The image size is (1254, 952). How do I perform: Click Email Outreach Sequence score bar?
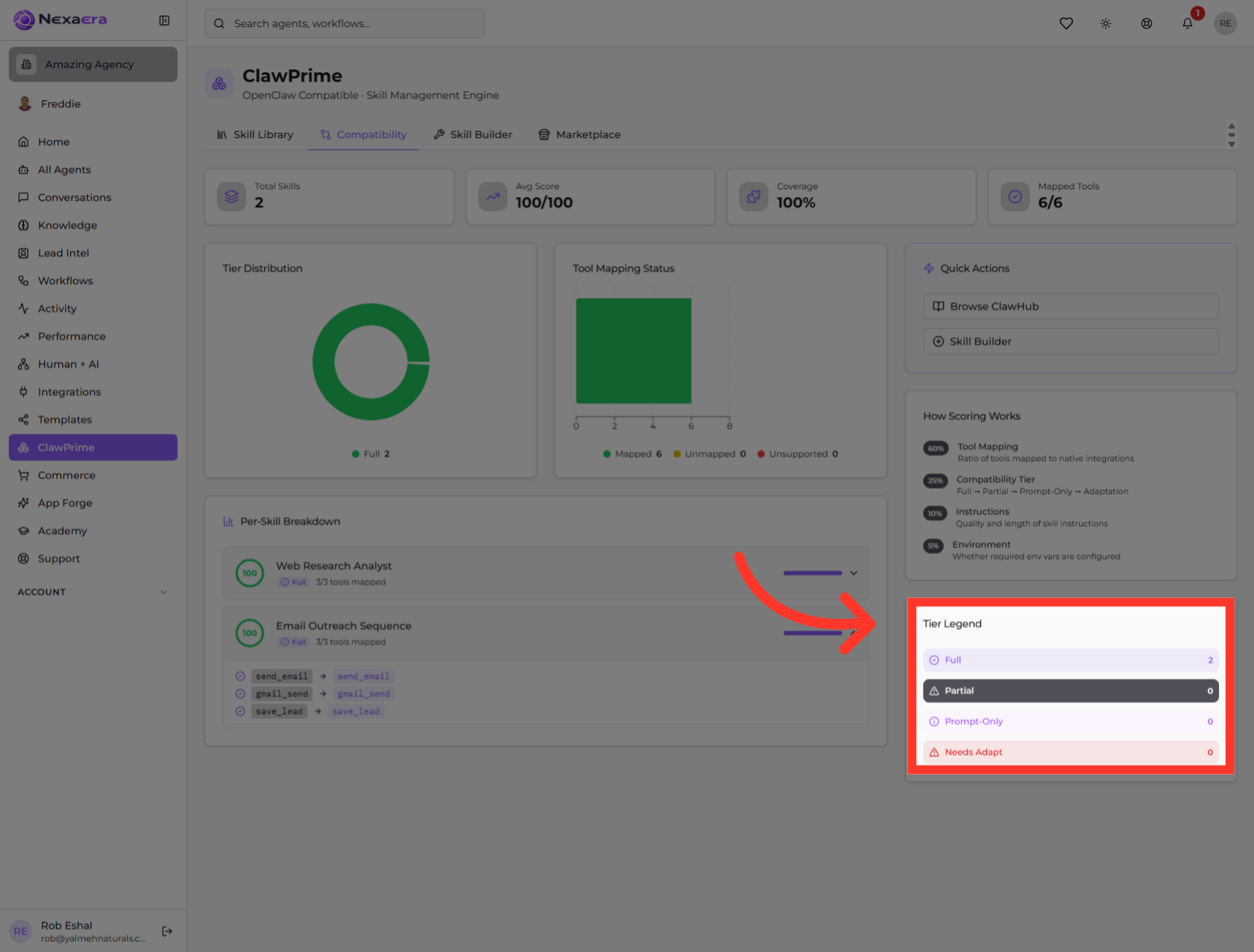point(812,633)
